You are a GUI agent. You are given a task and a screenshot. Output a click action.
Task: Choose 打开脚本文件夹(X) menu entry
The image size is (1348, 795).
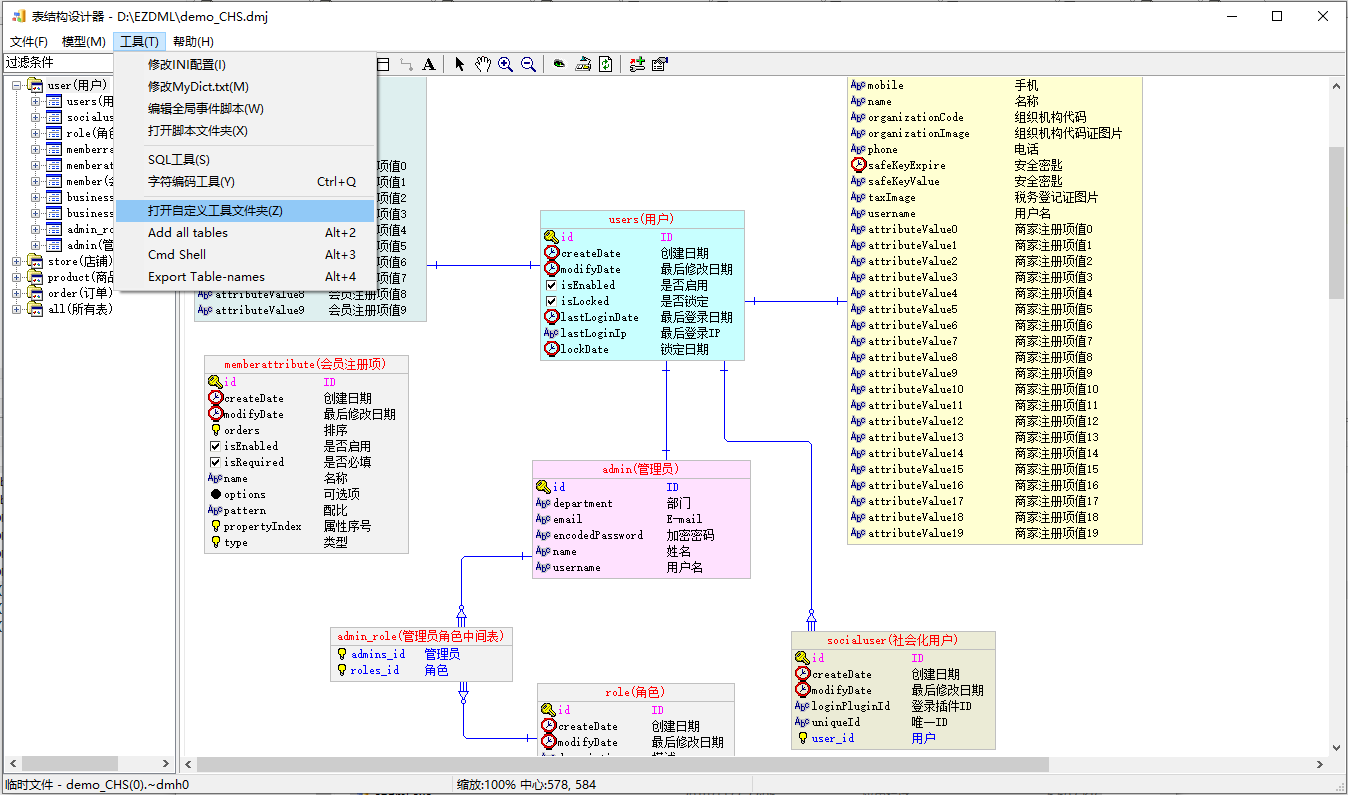pos(245,131)
